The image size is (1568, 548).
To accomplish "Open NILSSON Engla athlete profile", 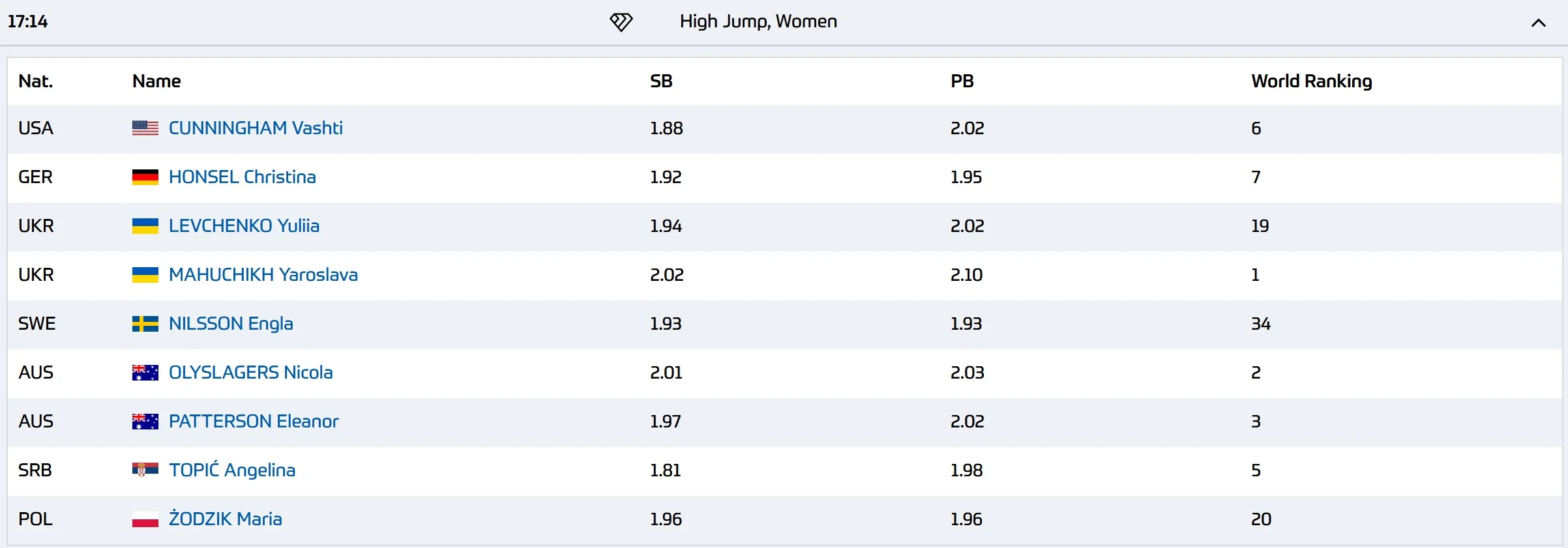I will pyautogui.click(x=231, y=324).
